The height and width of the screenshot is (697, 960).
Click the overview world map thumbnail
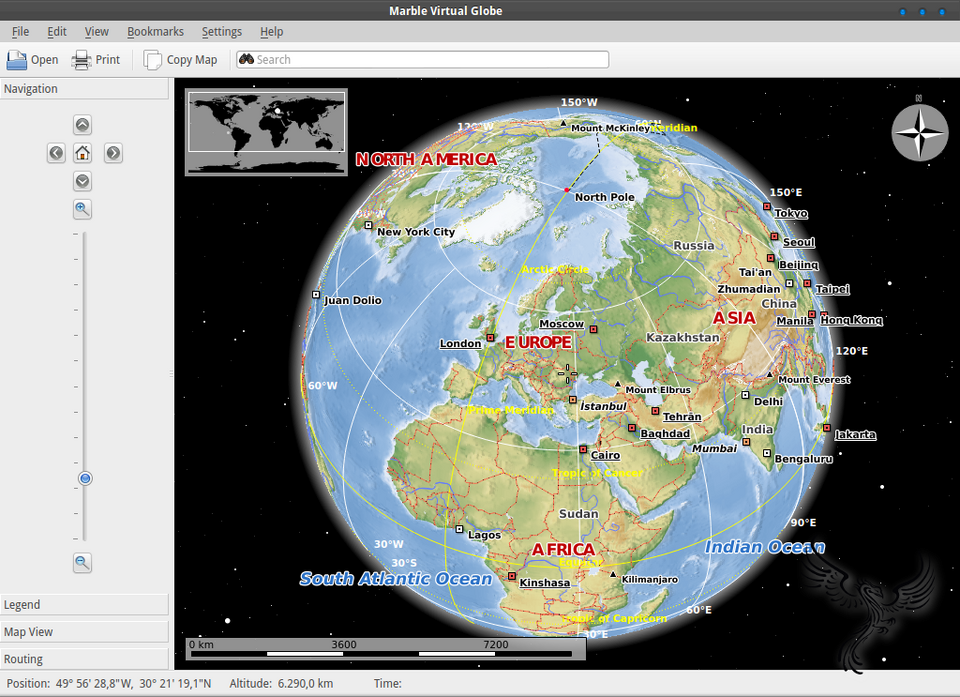(265, 129)
